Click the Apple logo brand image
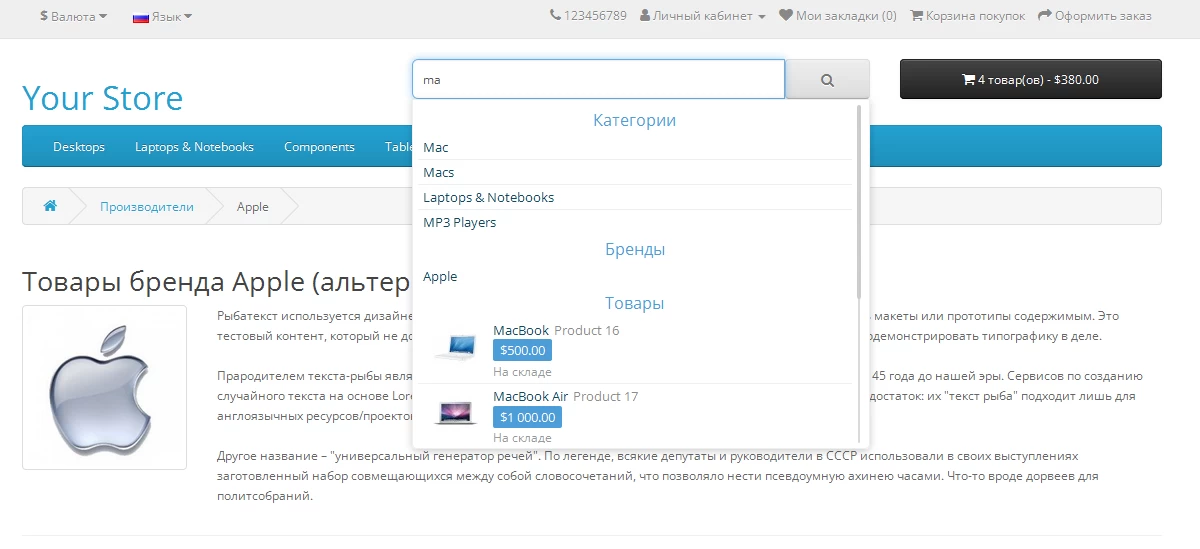This screenshot has width=1200, height=549. [x=104, y=387]
